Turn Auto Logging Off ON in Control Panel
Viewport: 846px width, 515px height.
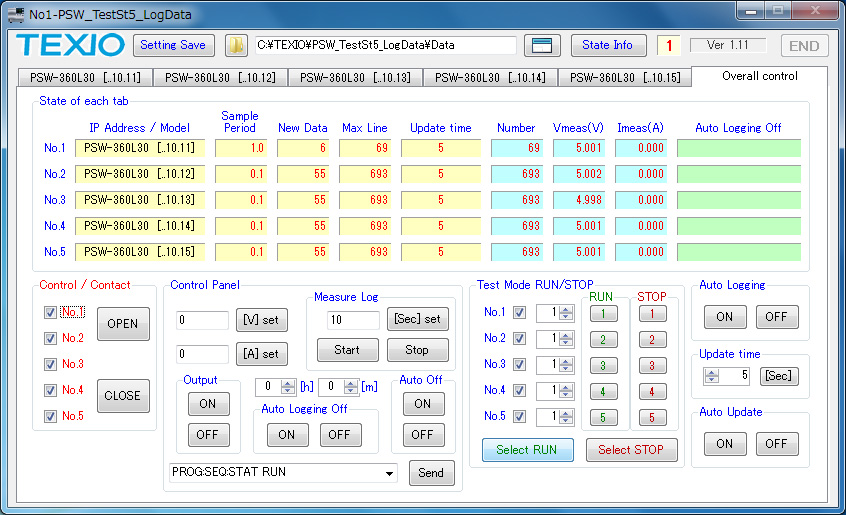[288, 435]
